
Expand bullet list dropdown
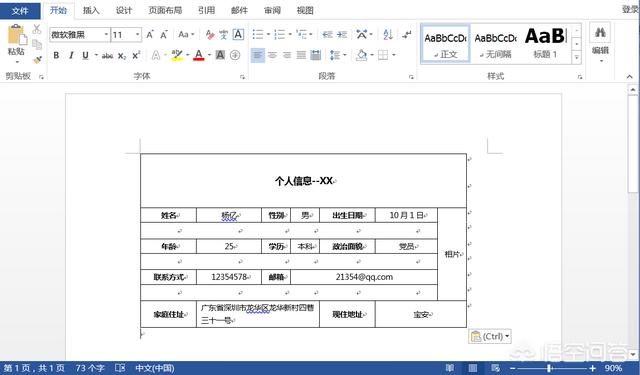click(x=269, y=35)
